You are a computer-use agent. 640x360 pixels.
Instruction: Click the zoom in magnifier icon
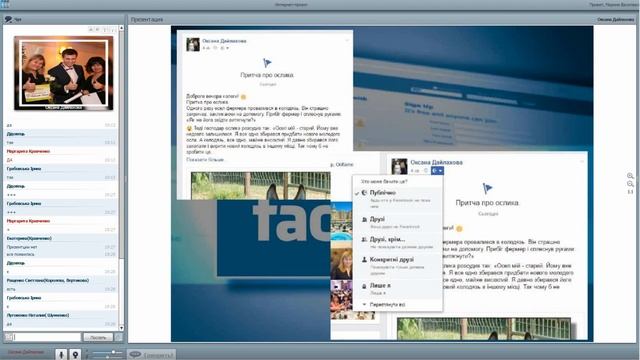coord(630,176)
